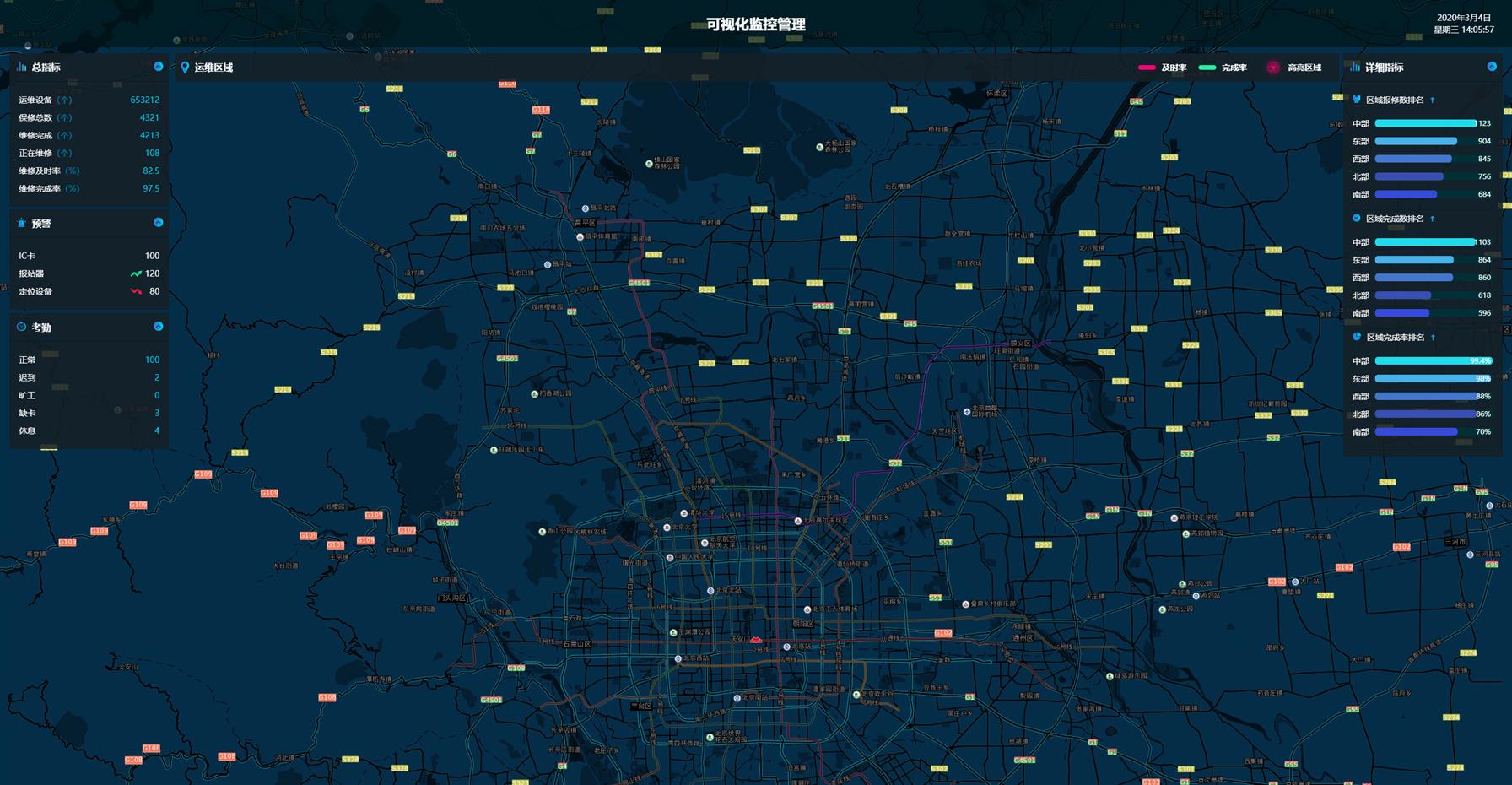1512x785 pixels.
Task: Click the 详细指标 panel title
Action: [1385, 68]
